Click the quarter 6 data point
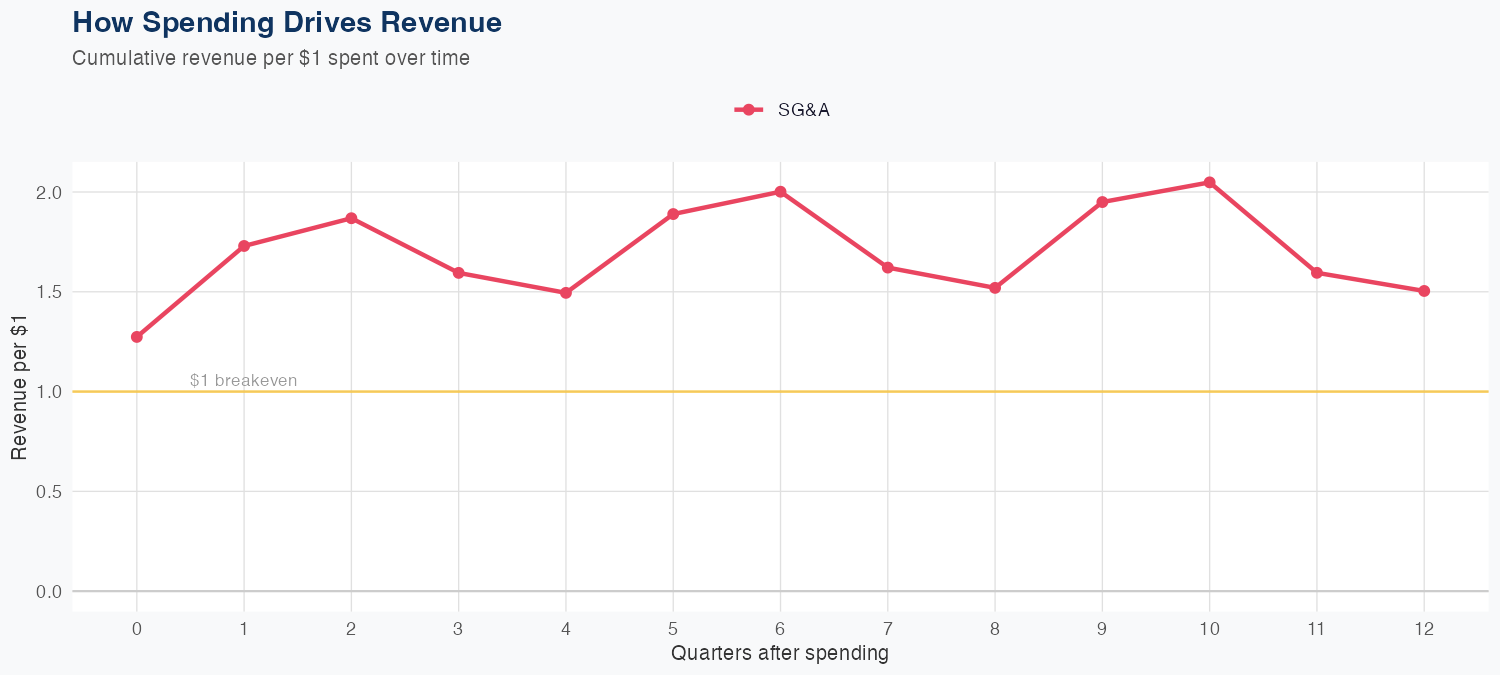This screenshot has height=675, width=1500. tap(780, 192)
